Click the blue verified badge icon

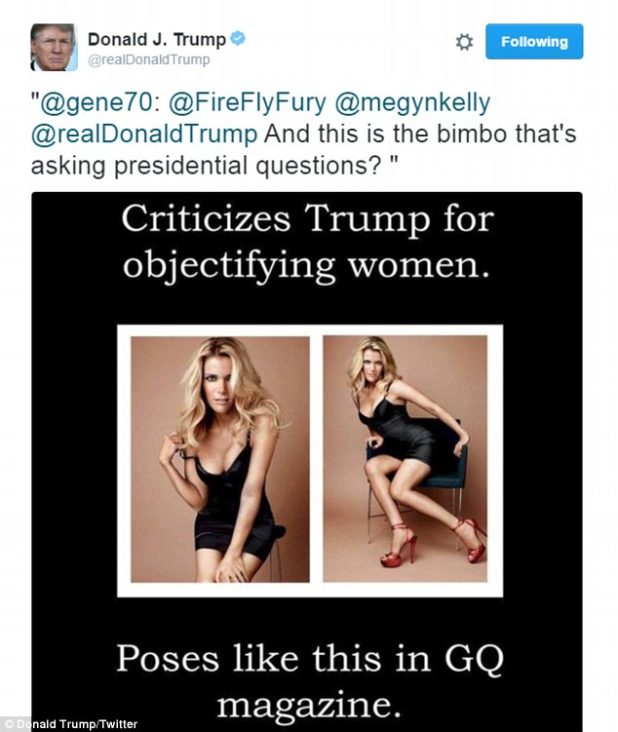coord(239,39)
